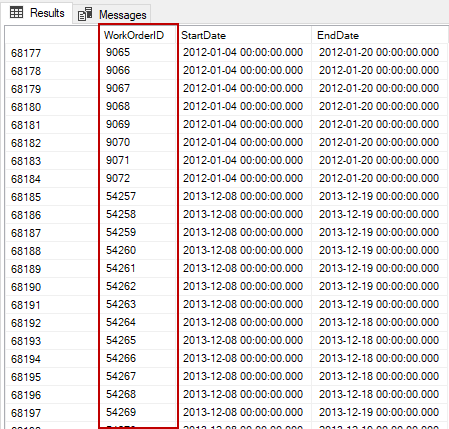Switch to the Results tab
The image size is (449, 429).
point(37,13)
